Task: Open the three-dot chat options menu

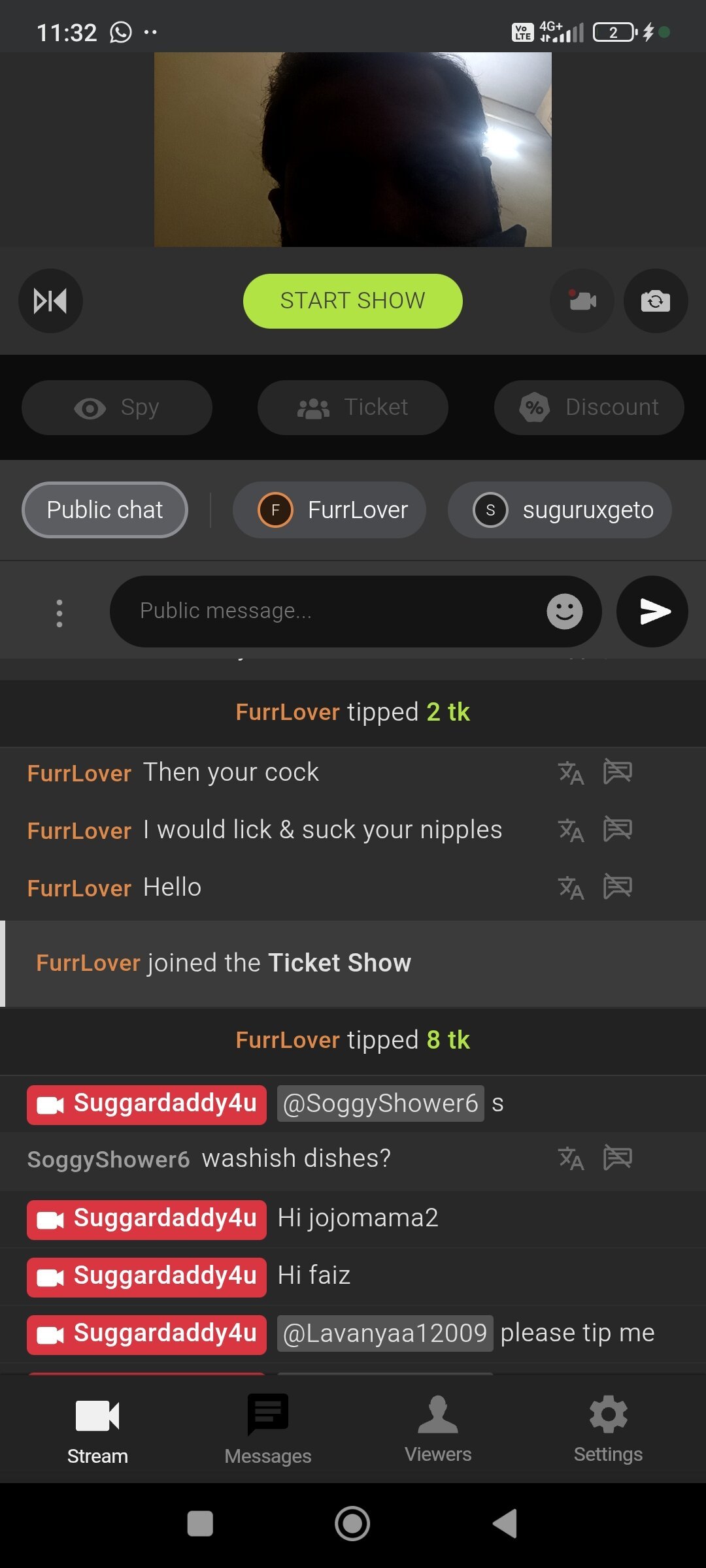Action: tap(59, 613)
